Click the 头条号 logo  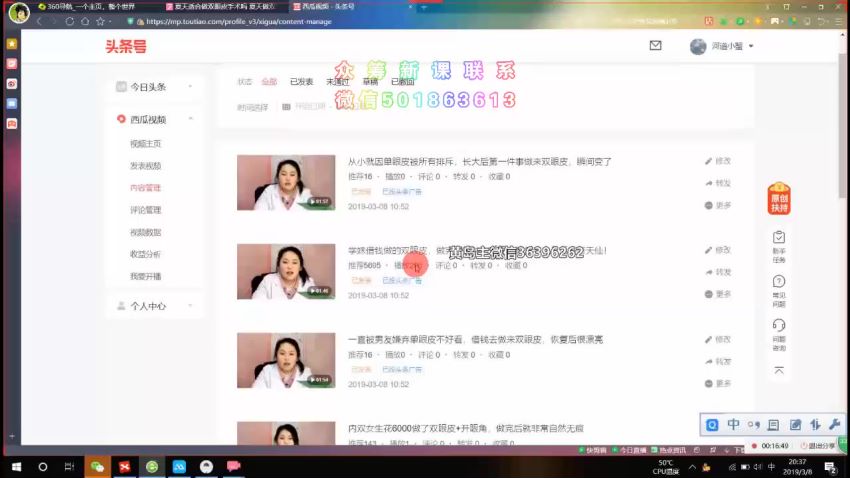pos(126,47)
